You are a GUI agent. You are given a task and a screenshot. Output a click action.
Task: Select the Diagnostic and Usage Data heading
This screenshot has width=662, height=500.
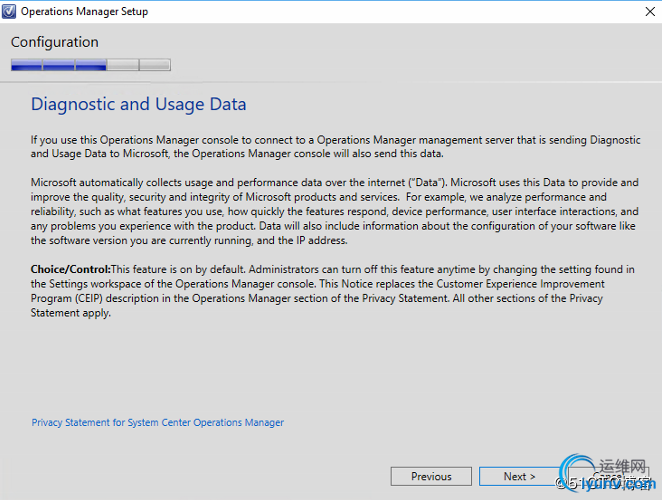click(138, 104)
